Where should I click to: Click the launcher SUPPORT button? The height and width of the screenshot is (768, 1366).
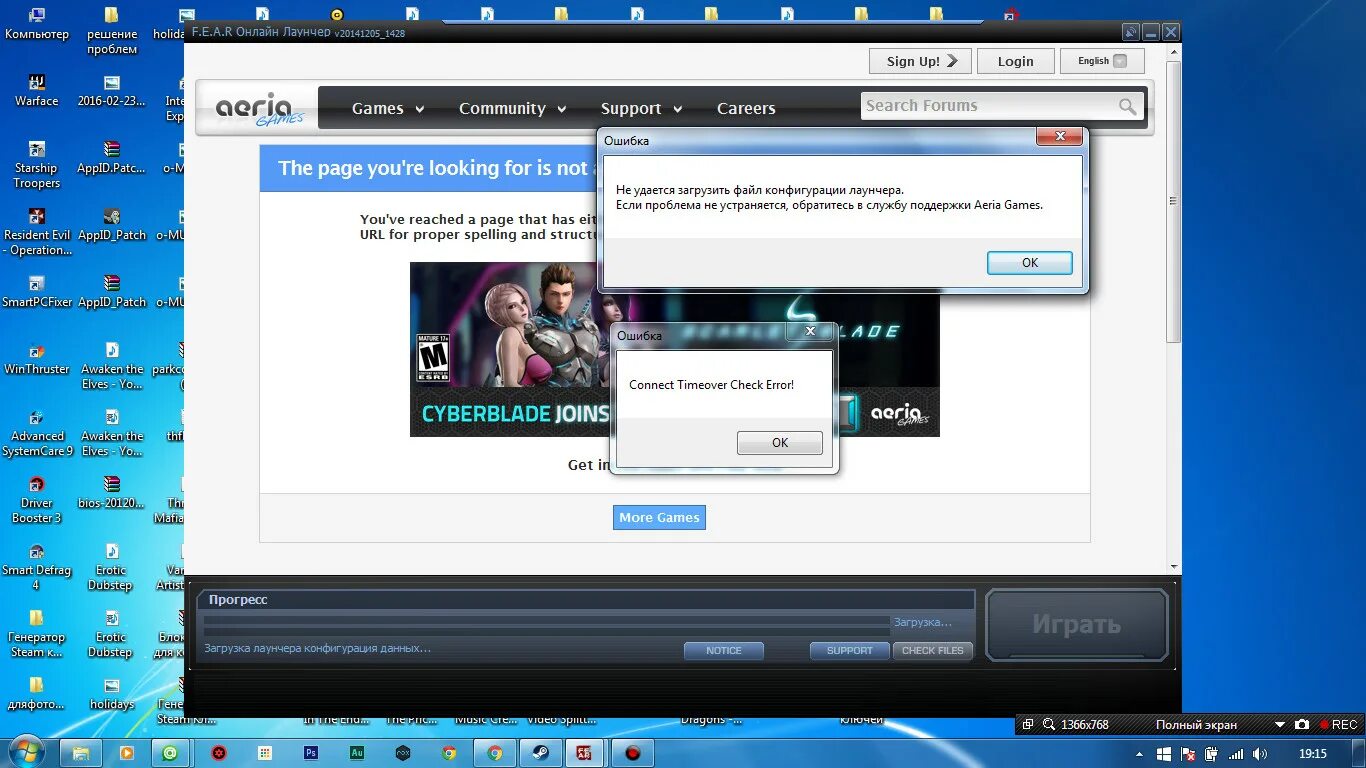[850, 651]
